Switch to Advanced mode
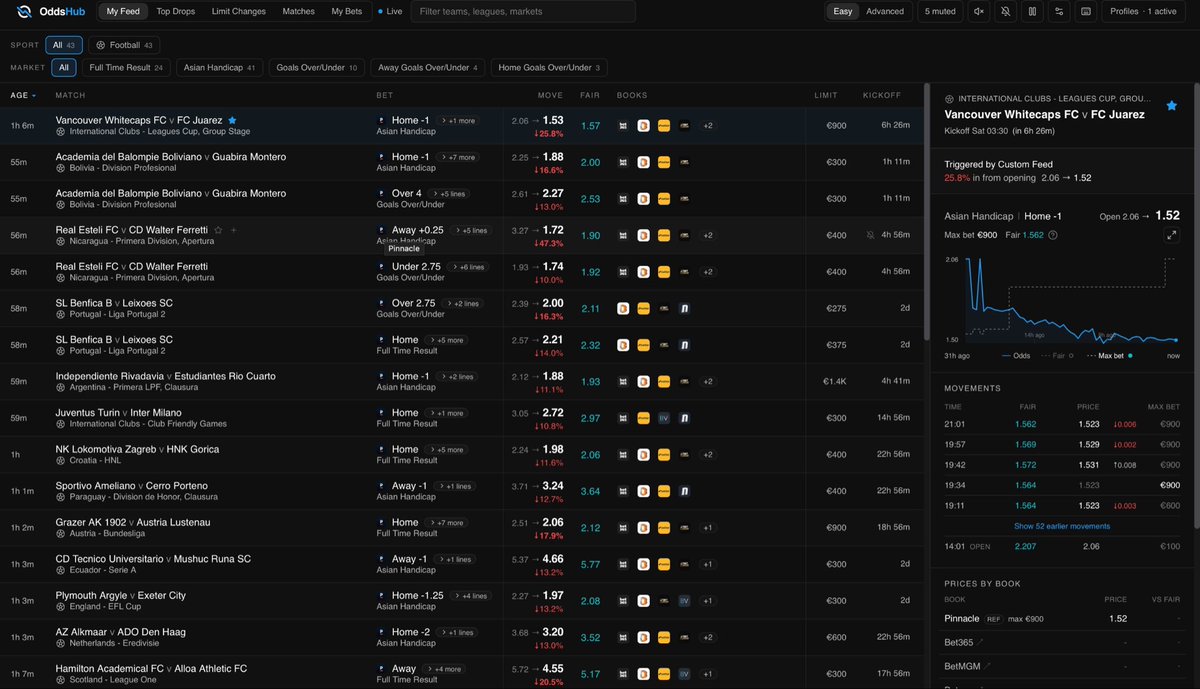Image resolution: width=1200 pixels, height=689 pixels. (884, 12)
